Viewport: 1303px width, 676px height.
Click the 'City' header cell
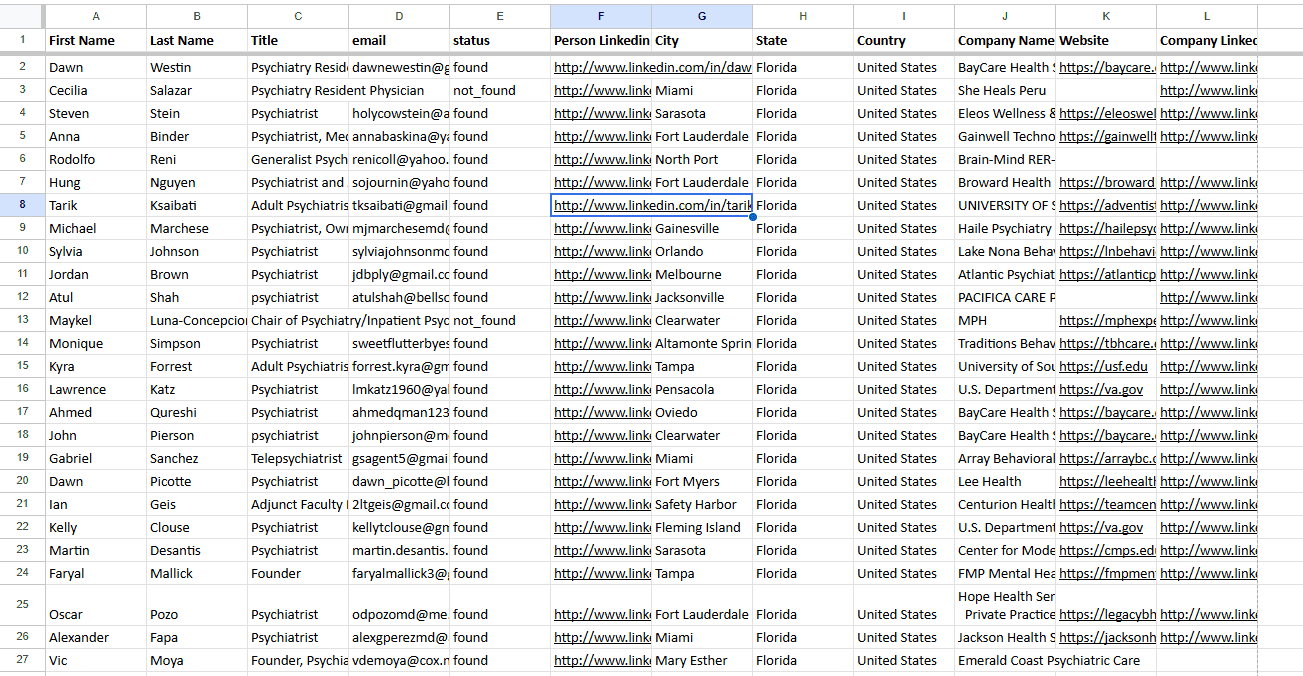click(x=702, y=41)
